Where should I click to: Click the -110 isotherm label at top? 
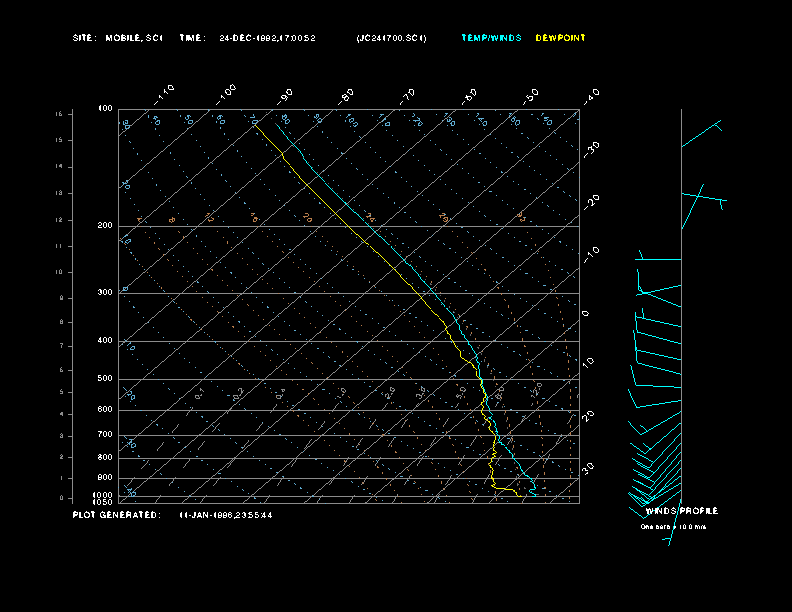[x=164, y=95]
